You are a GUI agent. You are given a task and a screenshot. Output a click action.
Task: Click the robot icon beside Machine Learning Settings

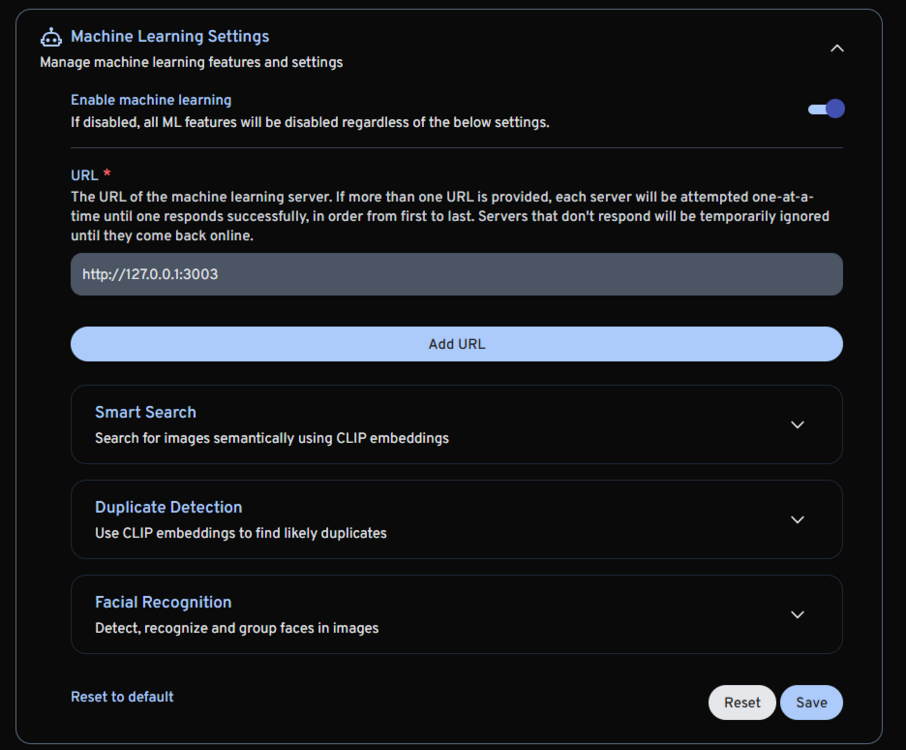tap(51, 37)
